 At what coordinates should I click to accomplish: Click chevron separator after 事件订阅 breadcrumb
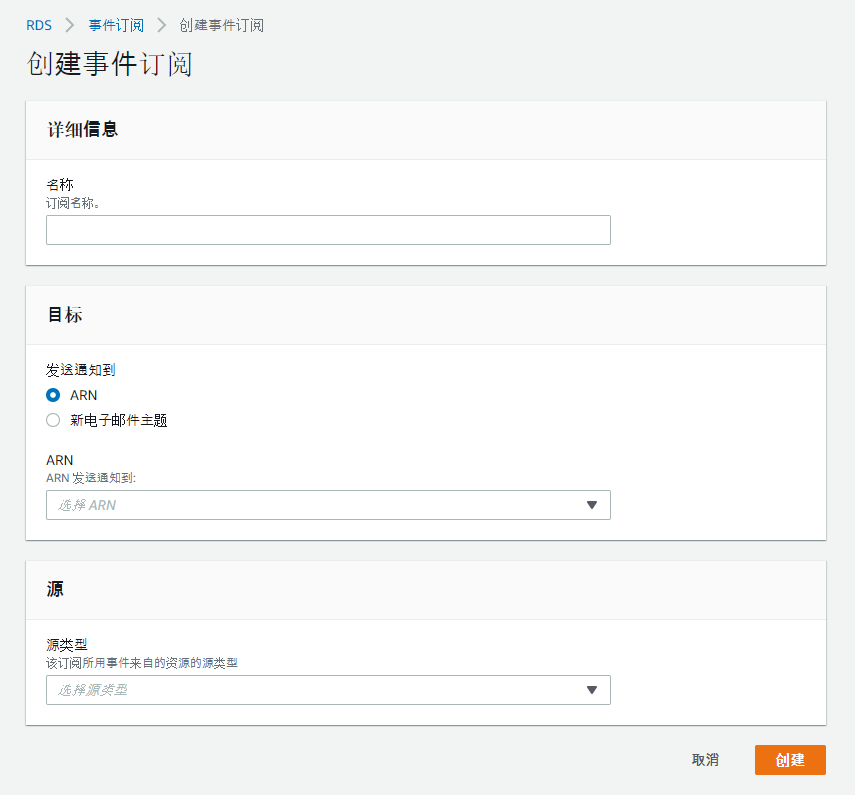(x=161, y=25)
